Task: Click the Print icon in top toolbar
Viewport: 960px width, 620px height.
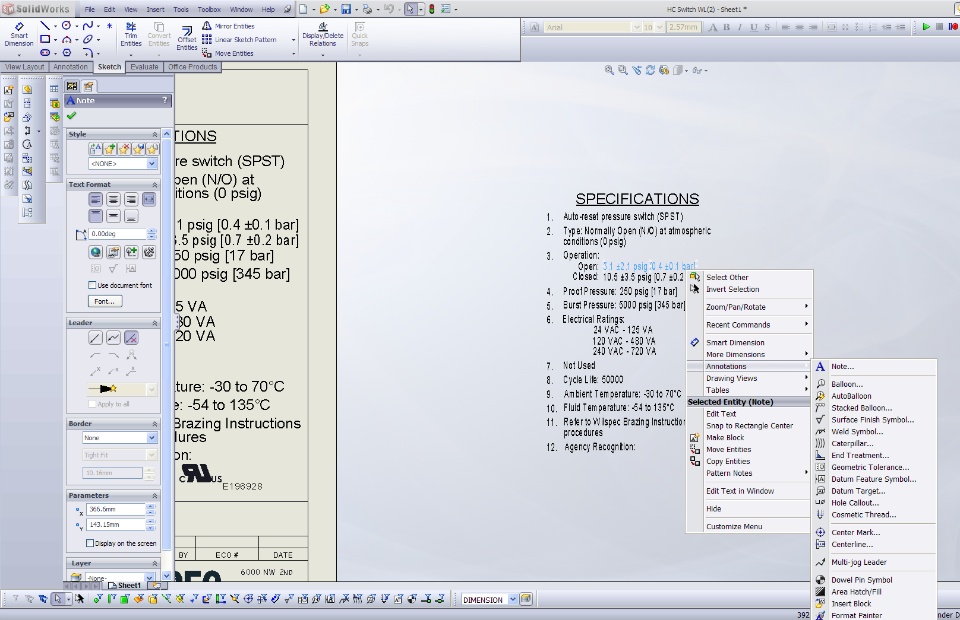Action: click(367, 9)
